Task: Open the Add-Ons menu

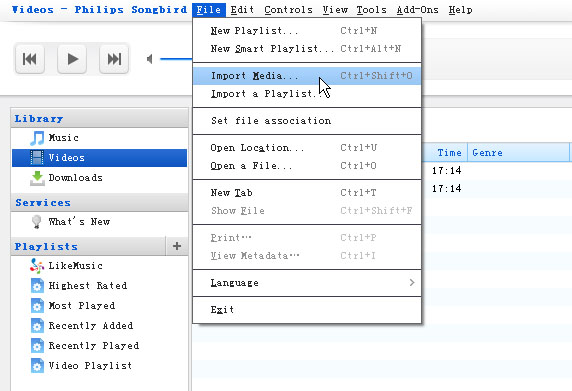Action: coord(418,9)
